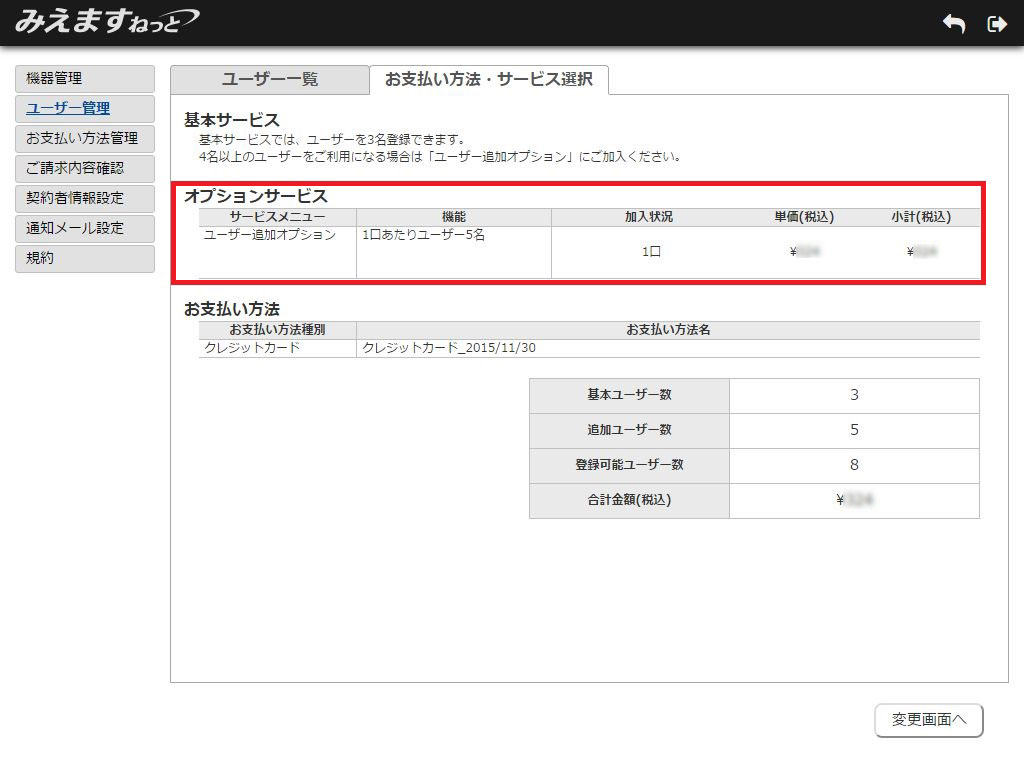Viewport: 1024px width, 768px height.
Task: Click the みえますねっと logo
Action: coord(106,22)
